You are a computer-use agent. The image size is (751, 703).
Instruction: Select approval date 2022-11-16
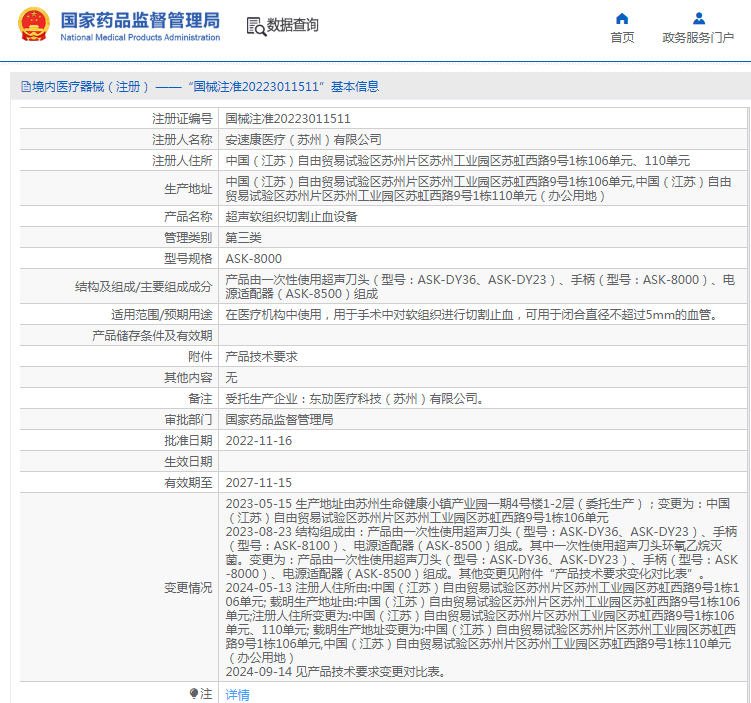(x=259, y=441)
